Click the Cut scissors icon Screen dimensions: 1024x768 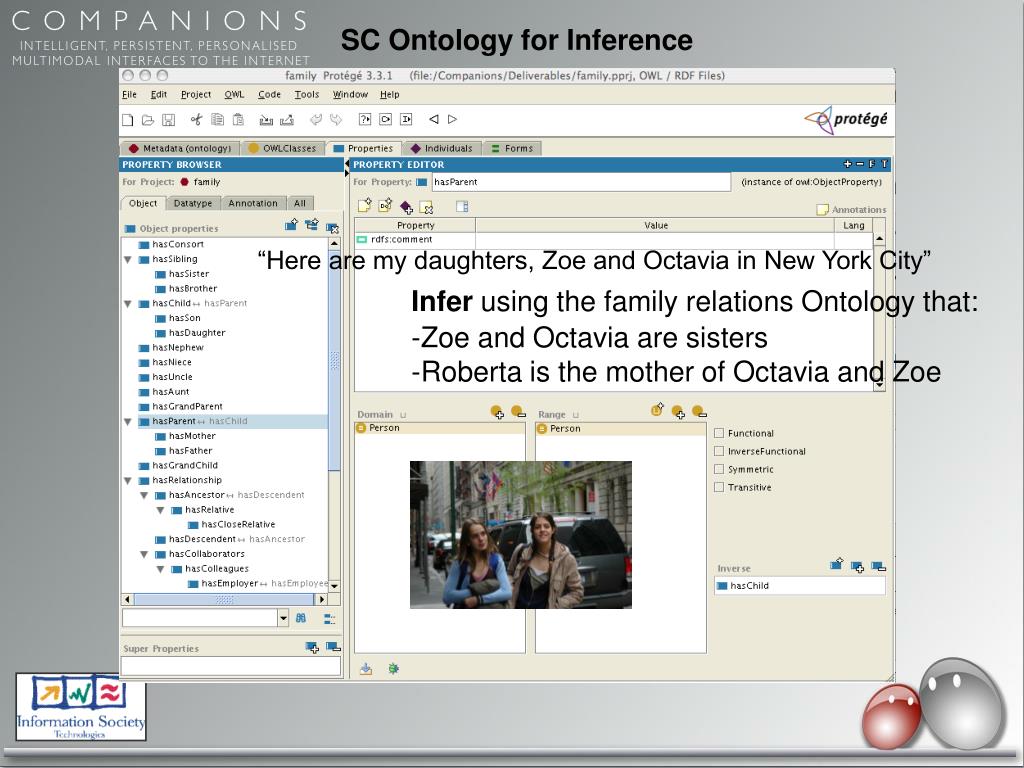tap(197, 119)
